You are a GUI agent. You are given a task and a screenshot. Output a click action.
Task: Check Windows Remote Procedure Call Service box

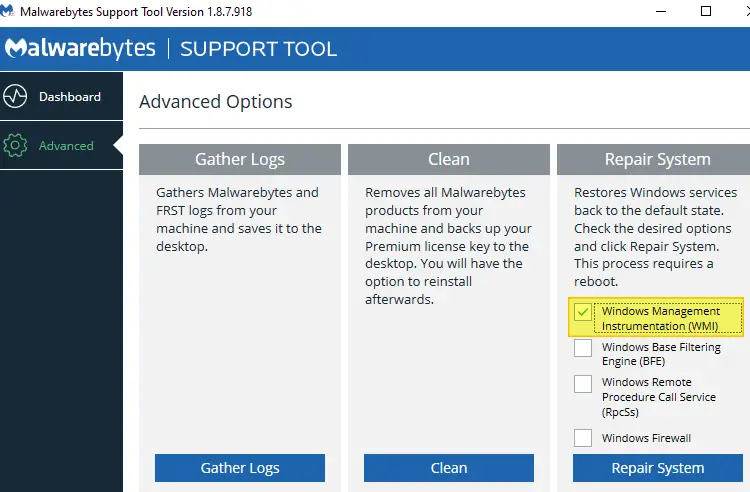coord(583,383)
